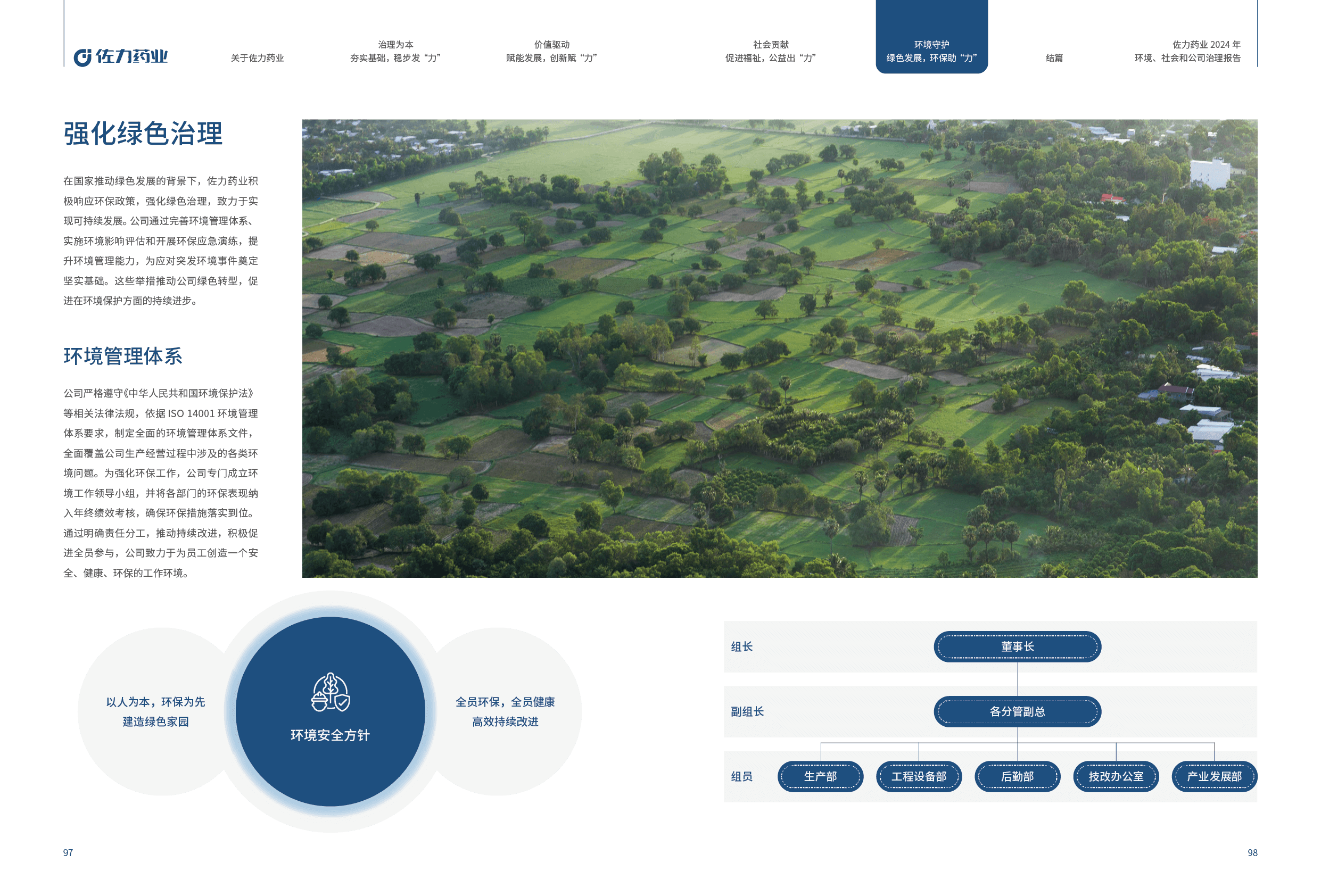Click the 佐力药业 logo icon

[82, 57]
